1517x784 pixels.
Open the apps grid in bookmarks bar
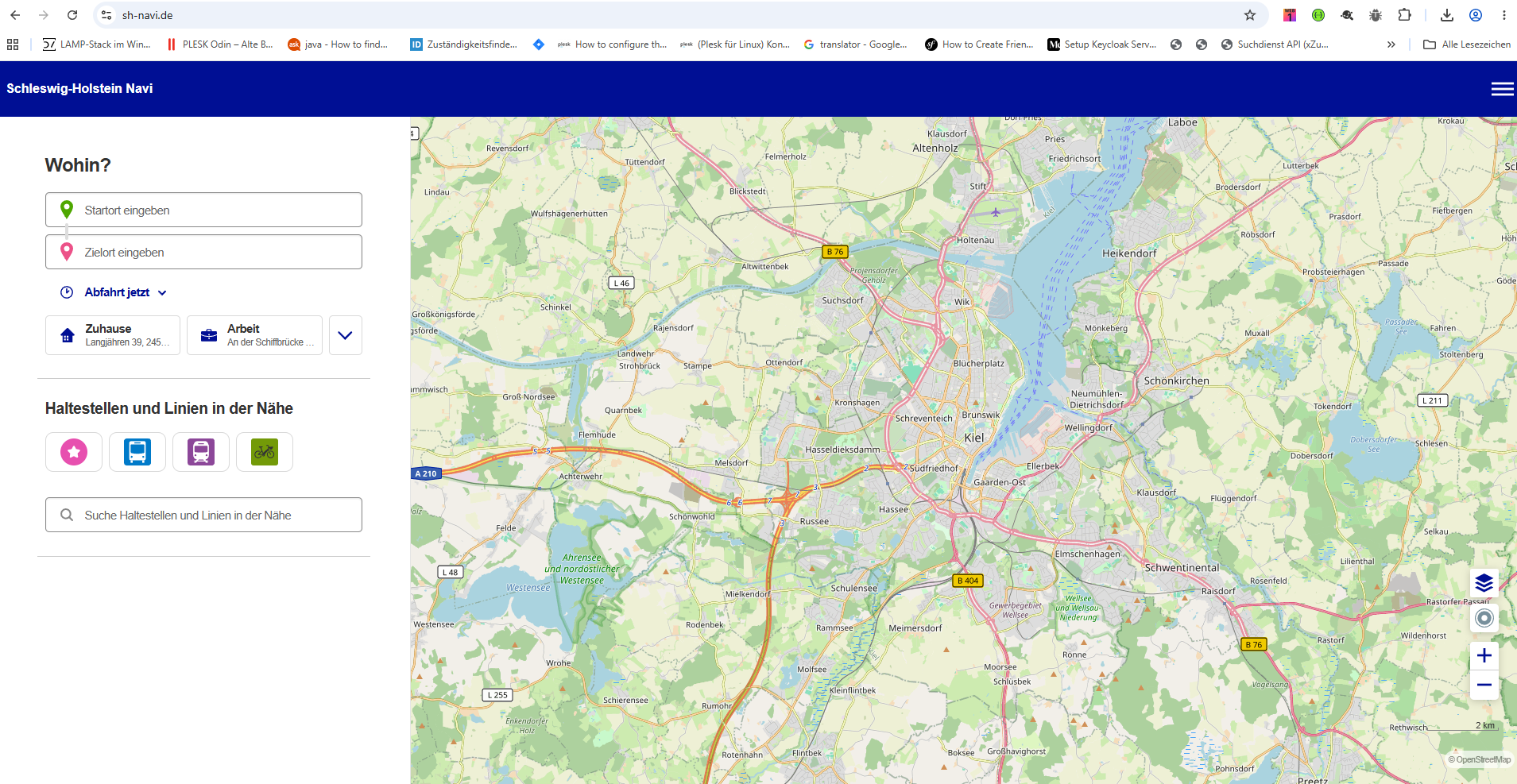tap(13, 44)
